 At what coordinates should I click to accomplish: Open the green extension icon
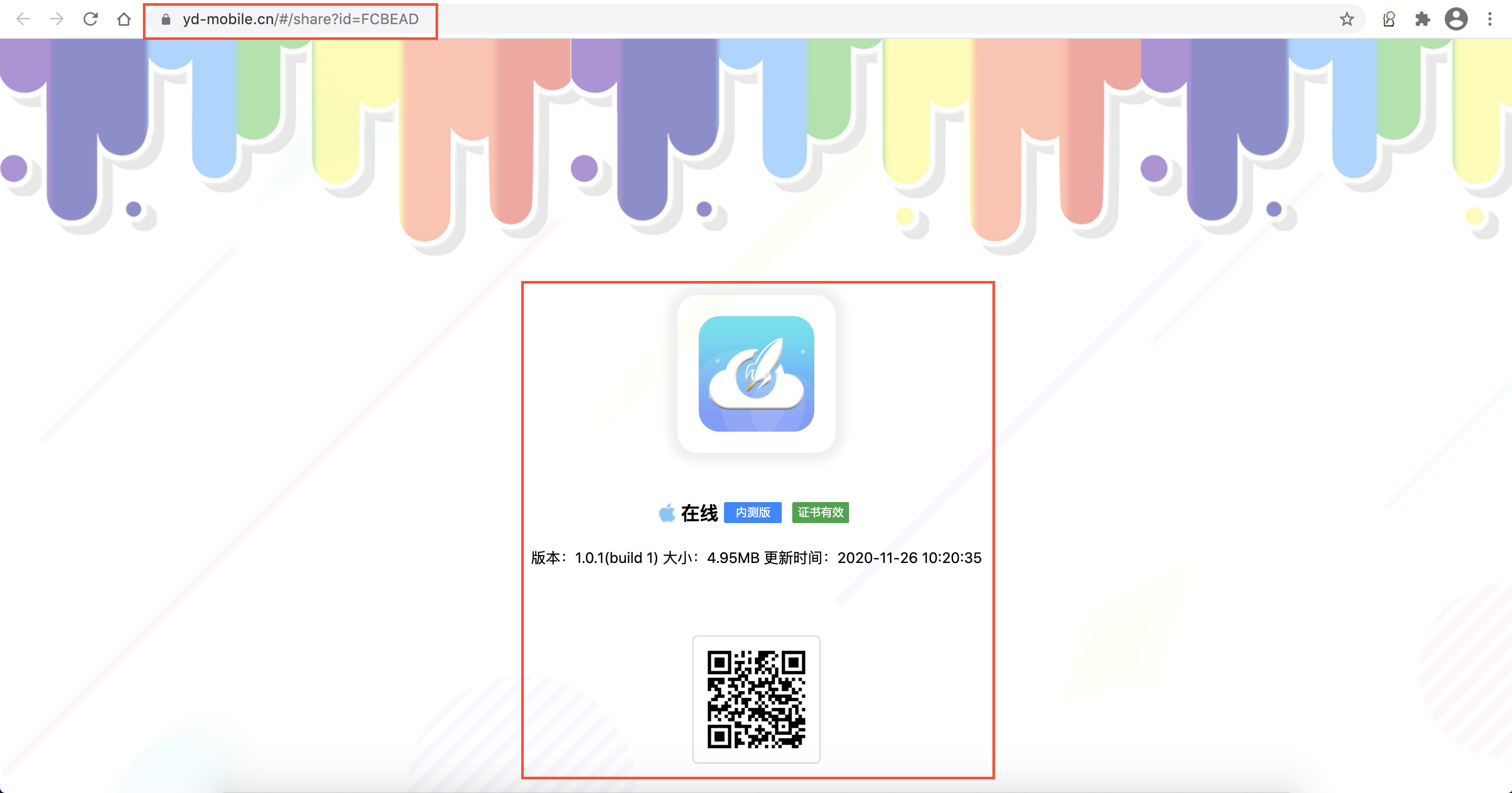click(x=1389, y=19)
